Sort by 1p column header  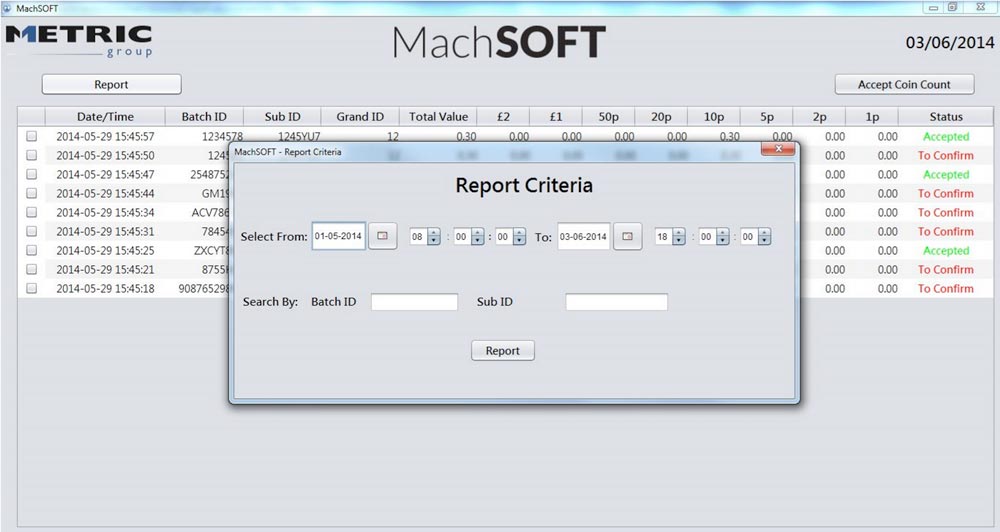[872, 117]
